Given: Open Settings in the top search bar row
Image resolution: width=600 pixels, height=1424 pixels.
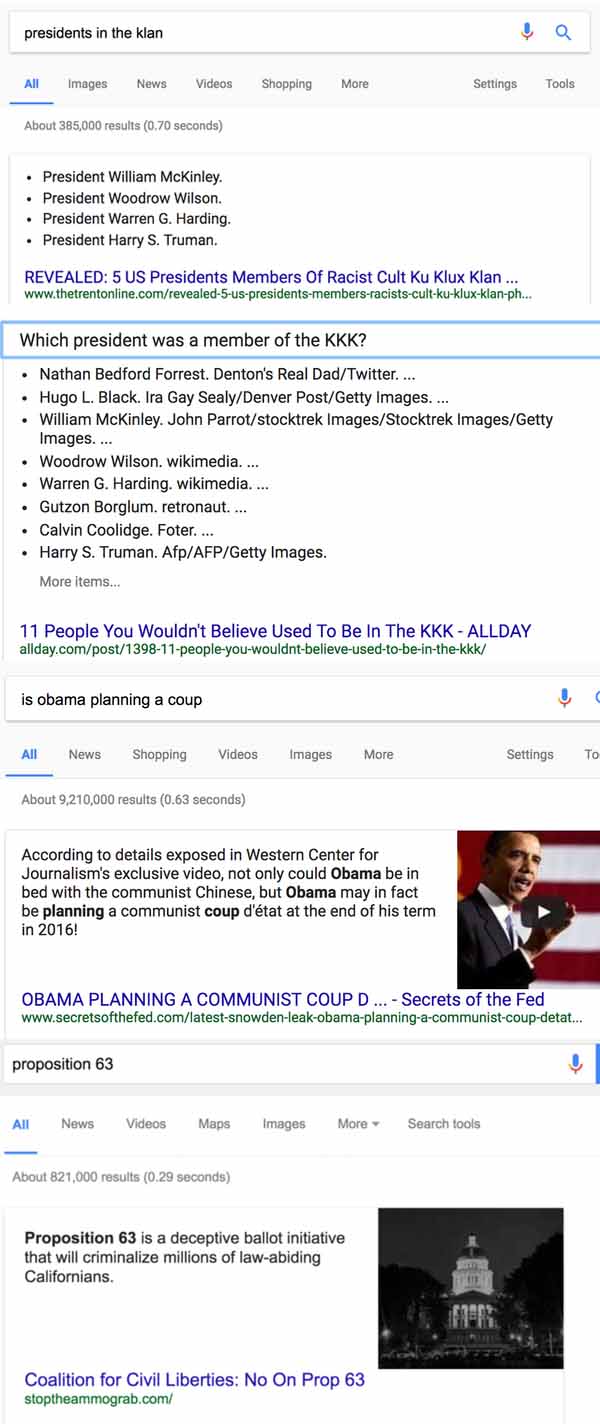Looking at the screenshot, I should (495, 84).
